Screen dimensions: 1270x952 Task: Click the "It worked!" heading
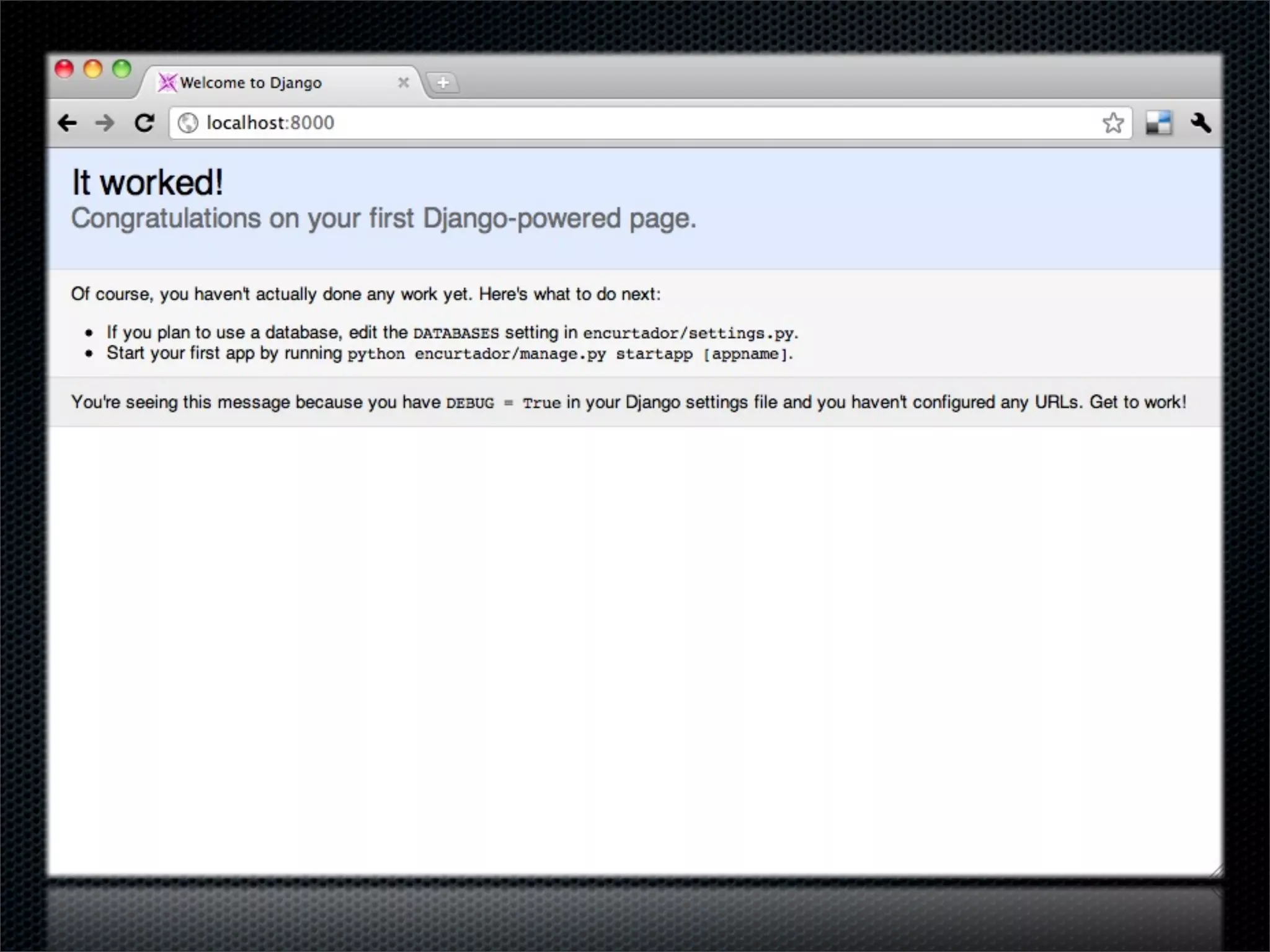(148, 182)
